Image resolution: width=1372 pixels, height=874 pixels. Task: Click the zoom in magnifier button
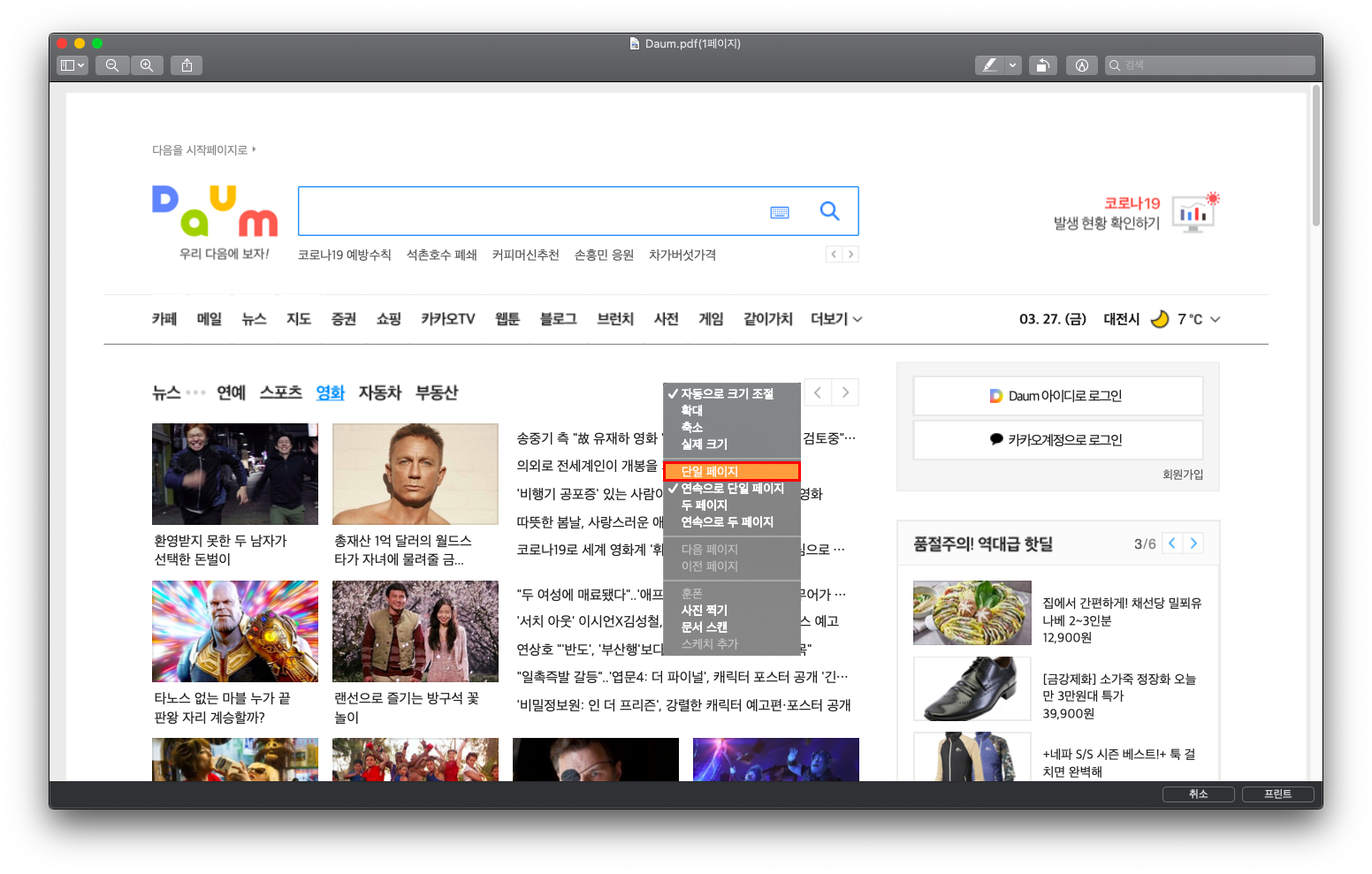[147, 65]
